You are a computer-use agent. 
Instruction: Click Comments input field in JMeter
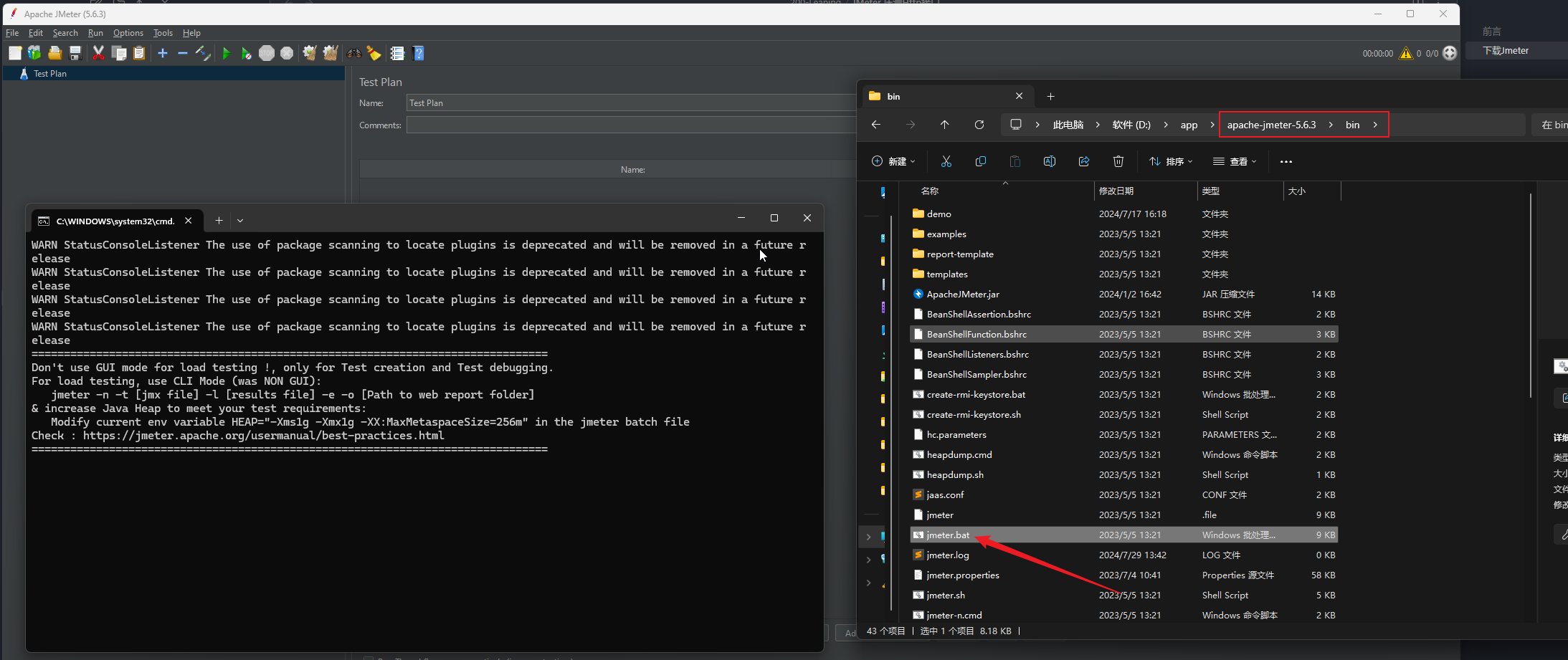point(631,125)
